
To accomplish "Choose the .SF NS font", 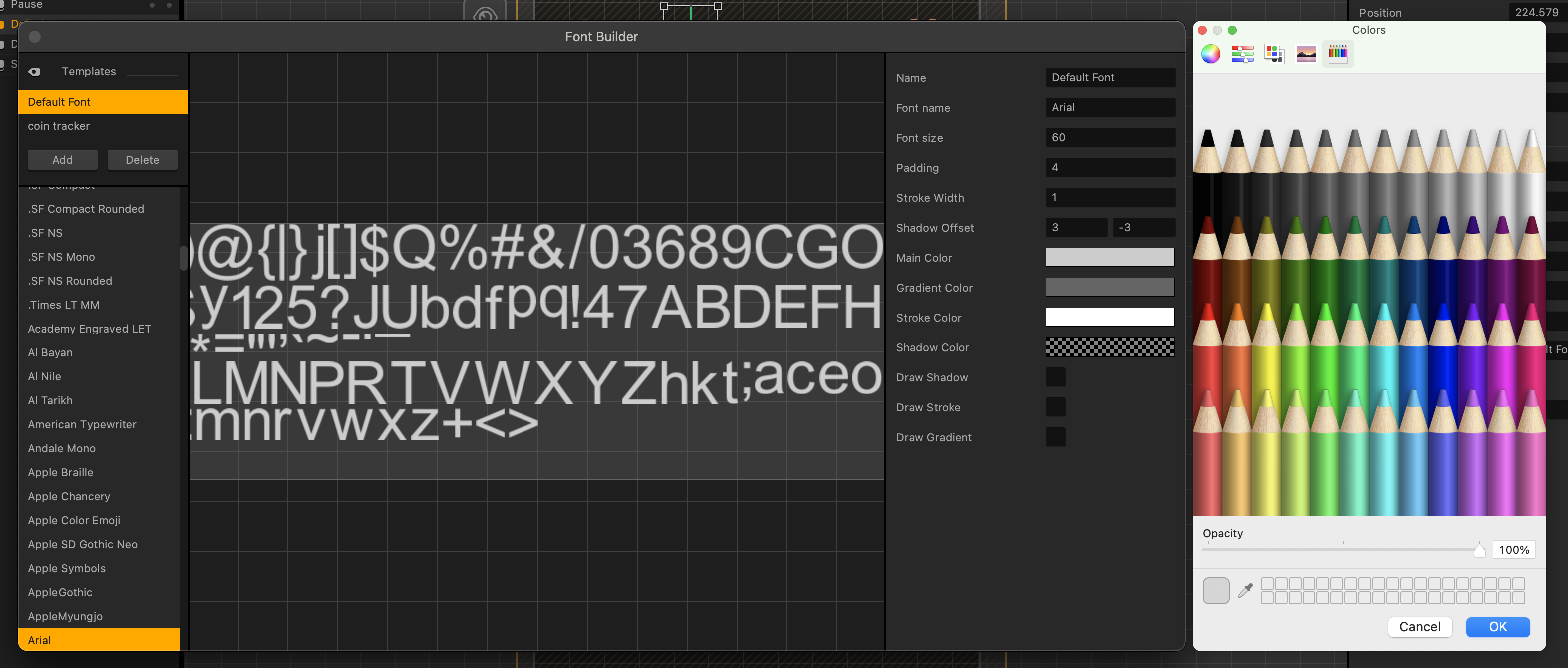I will (x=99, y=233).
